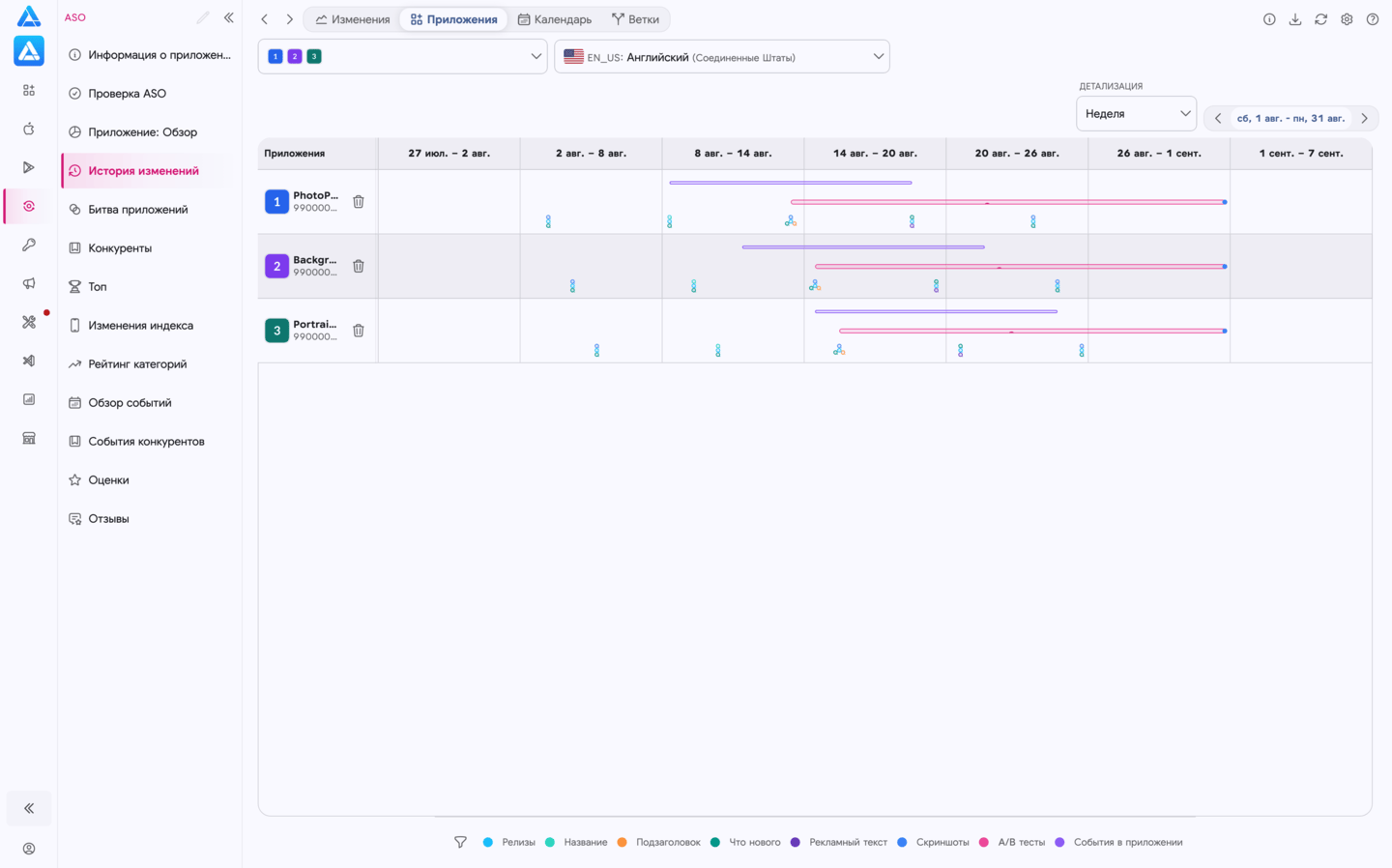Go back with the left arrow
Viewport: 1392px width, 868px height.
264,19
